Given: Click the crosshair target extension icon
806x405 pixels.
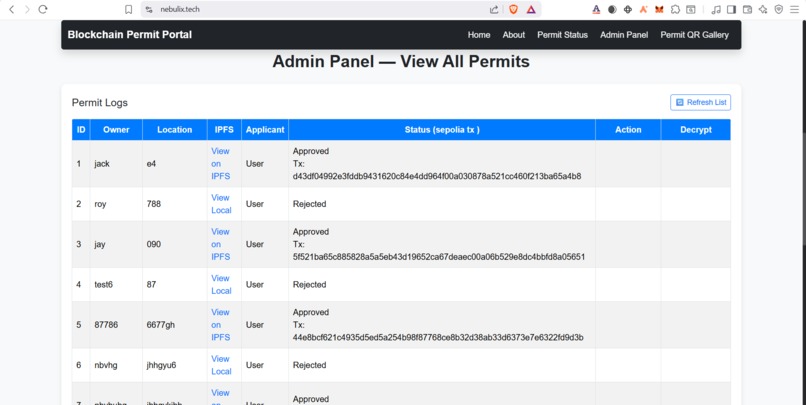Looking at the screenshot, I should [x=628, y=9].
